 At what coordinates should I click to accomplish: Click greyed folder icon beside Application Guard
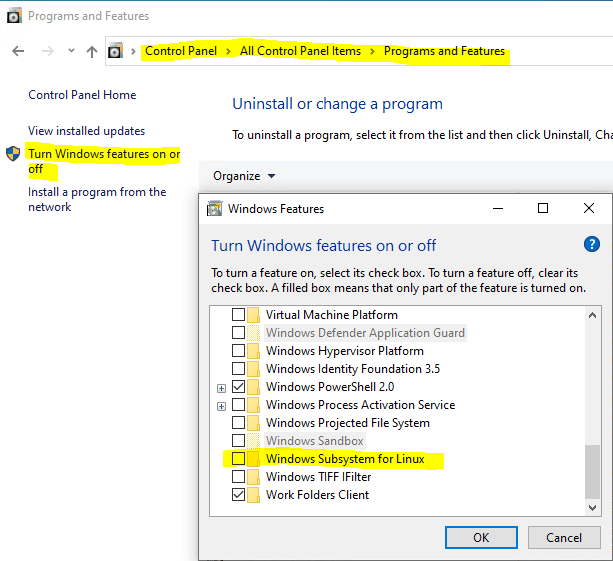point(253,333)
